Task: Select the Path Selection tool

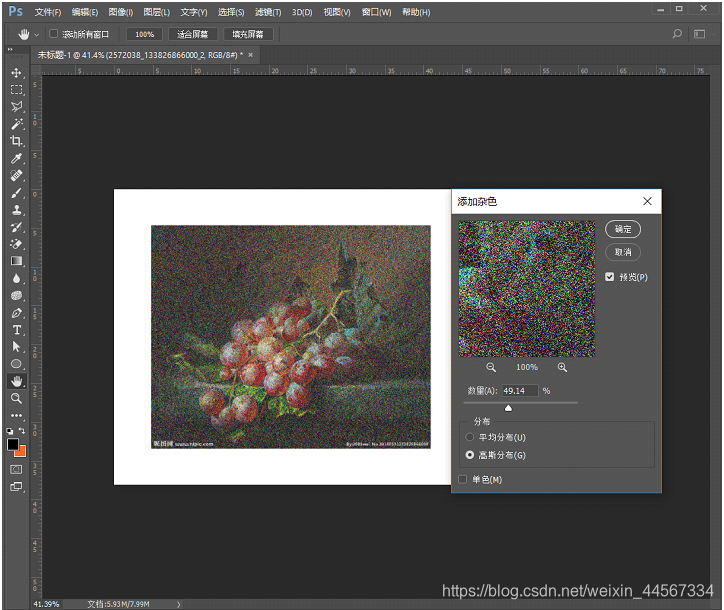Action: (x=16, y=347)
